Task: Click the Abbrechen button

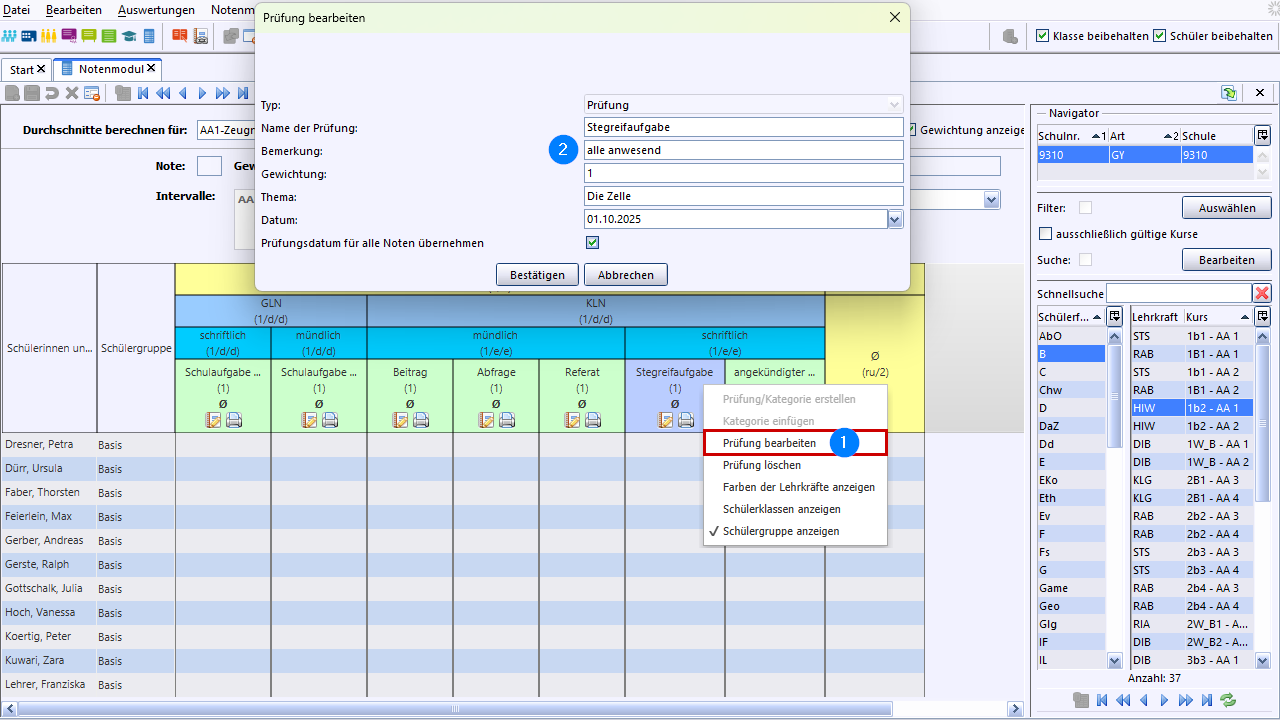Action: point(625,275)
